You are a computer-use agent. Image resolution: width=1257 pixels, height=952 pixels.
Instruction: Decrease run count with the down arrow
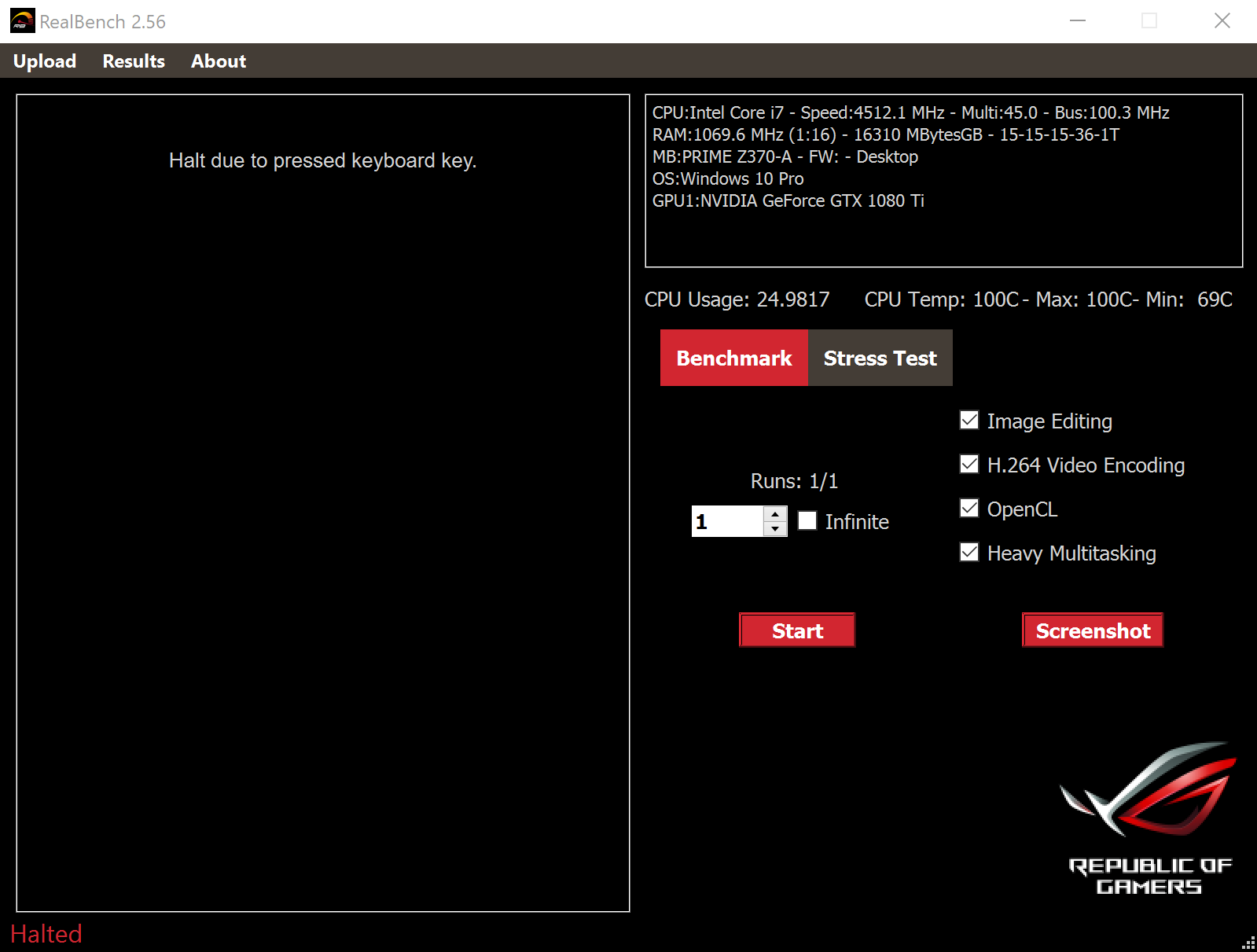pyautogui.click(x=775, y=528)
